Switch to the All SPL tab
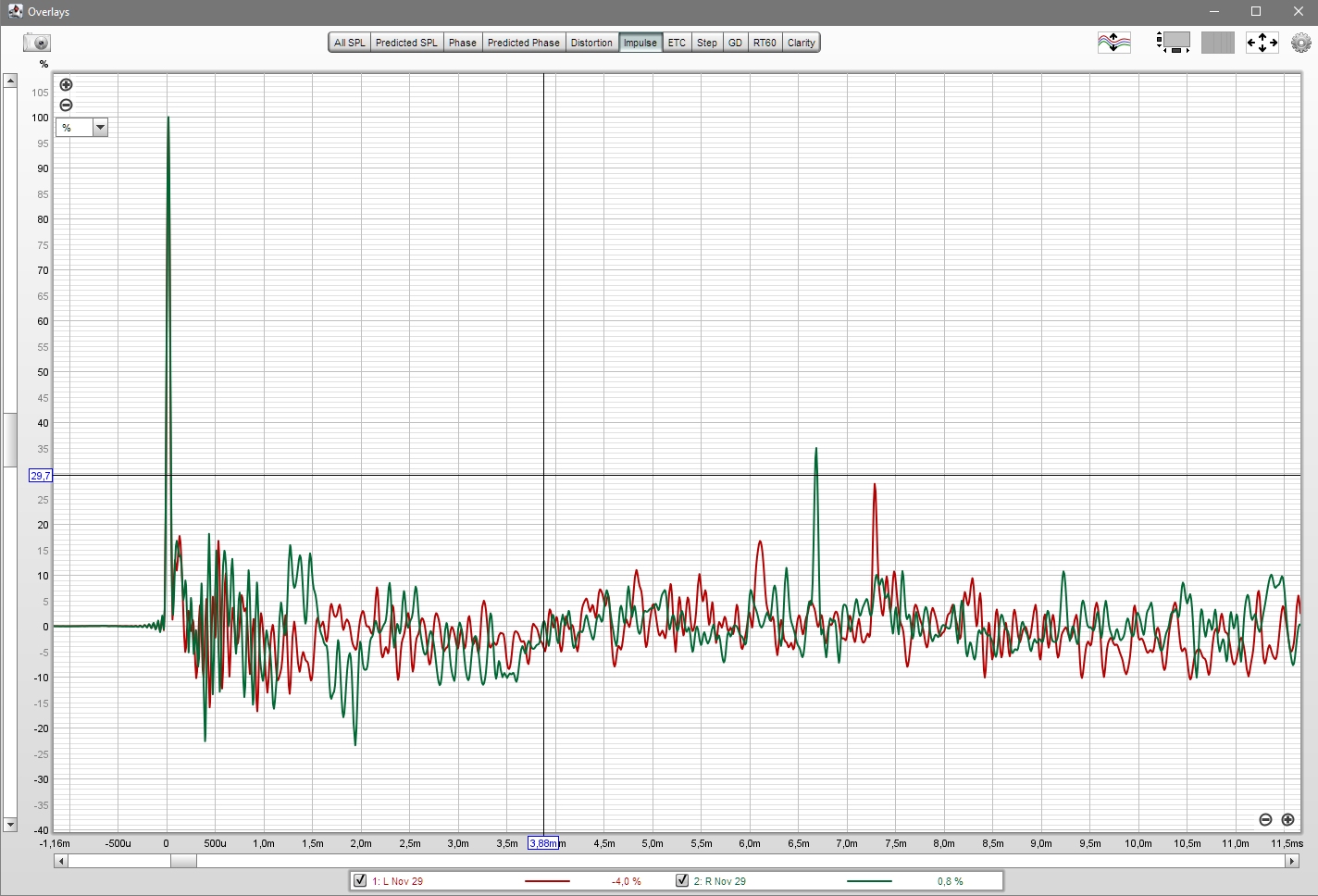This screenshot has height=896, width=1318. point(350,43)
